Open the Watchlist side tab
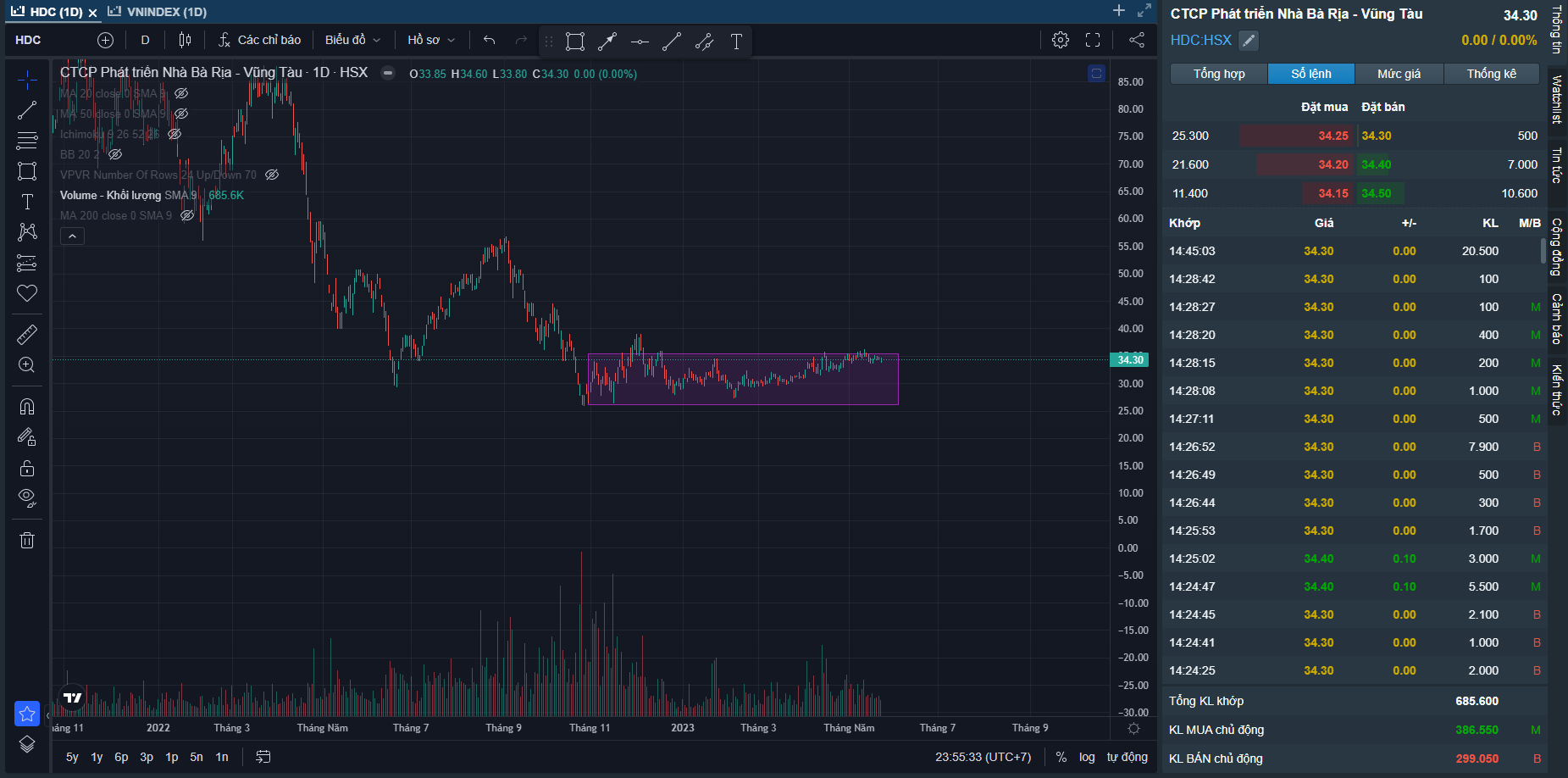 click(x=1557, y=99)
